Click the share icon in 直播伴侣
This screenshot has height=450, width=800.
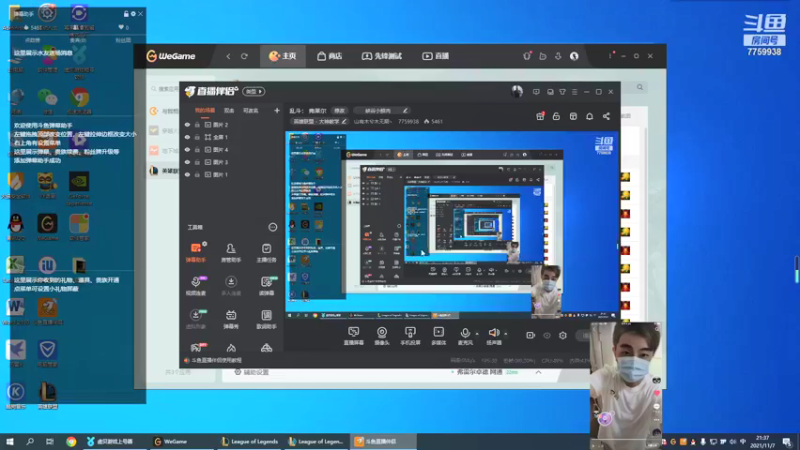point(606,116)
